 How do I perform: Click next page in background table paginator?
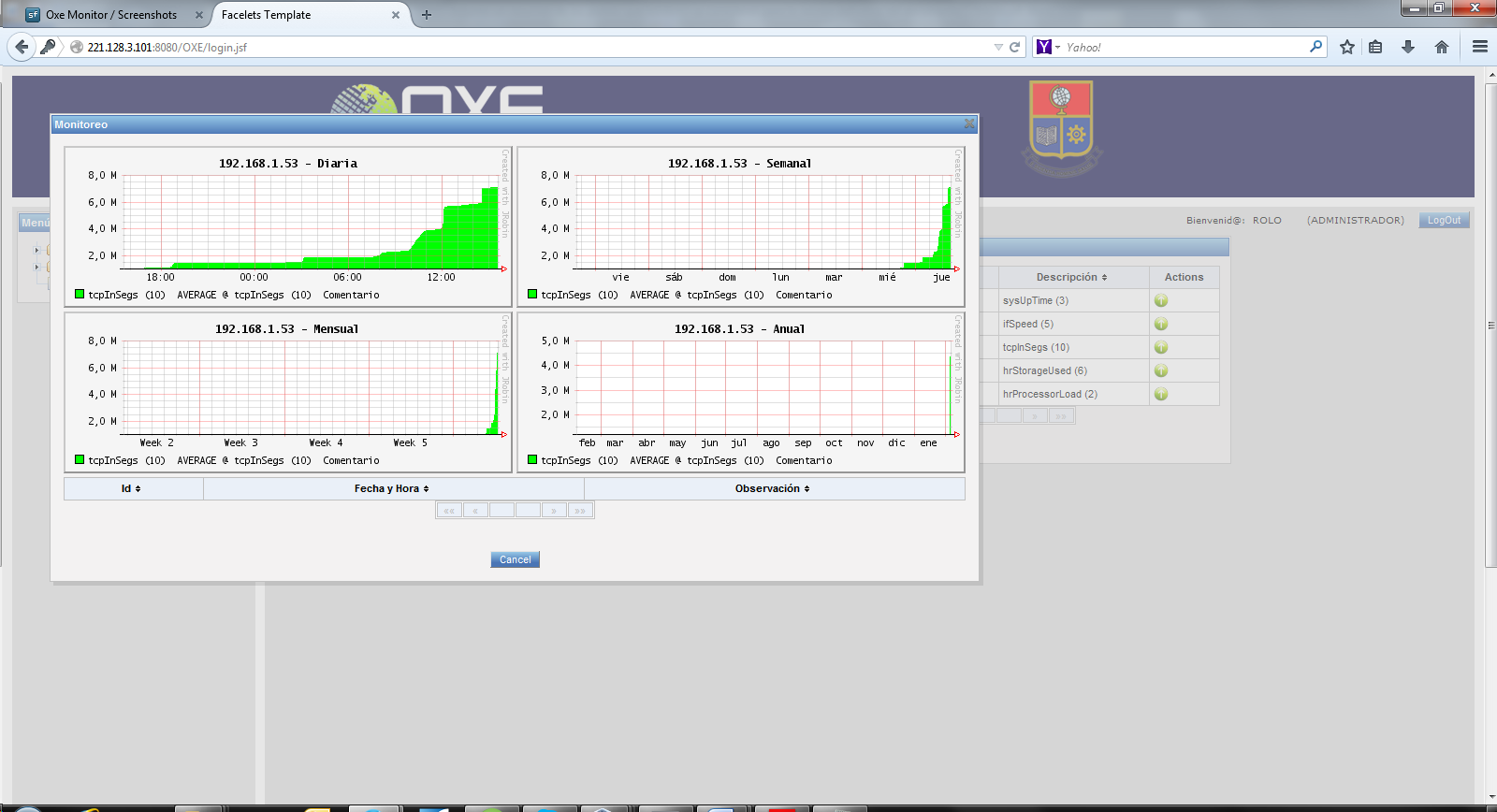1035,416
